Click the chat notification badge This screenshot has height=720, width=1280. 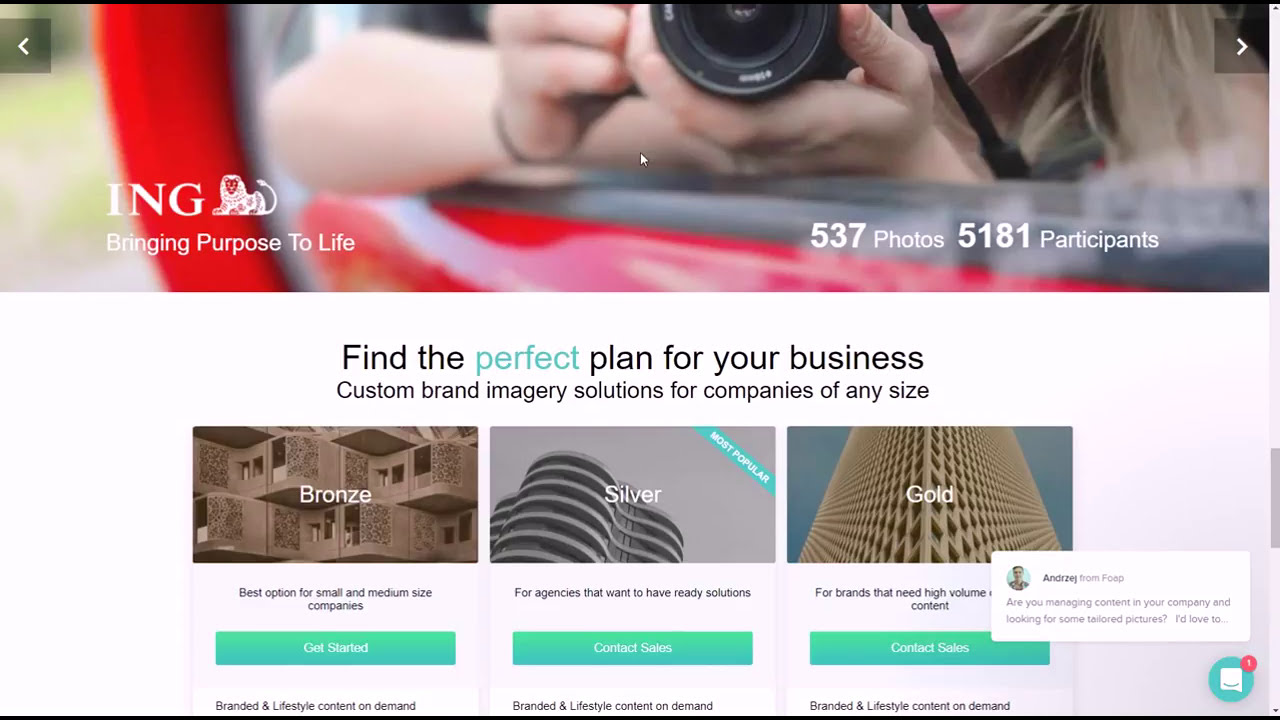(1248, 663)
